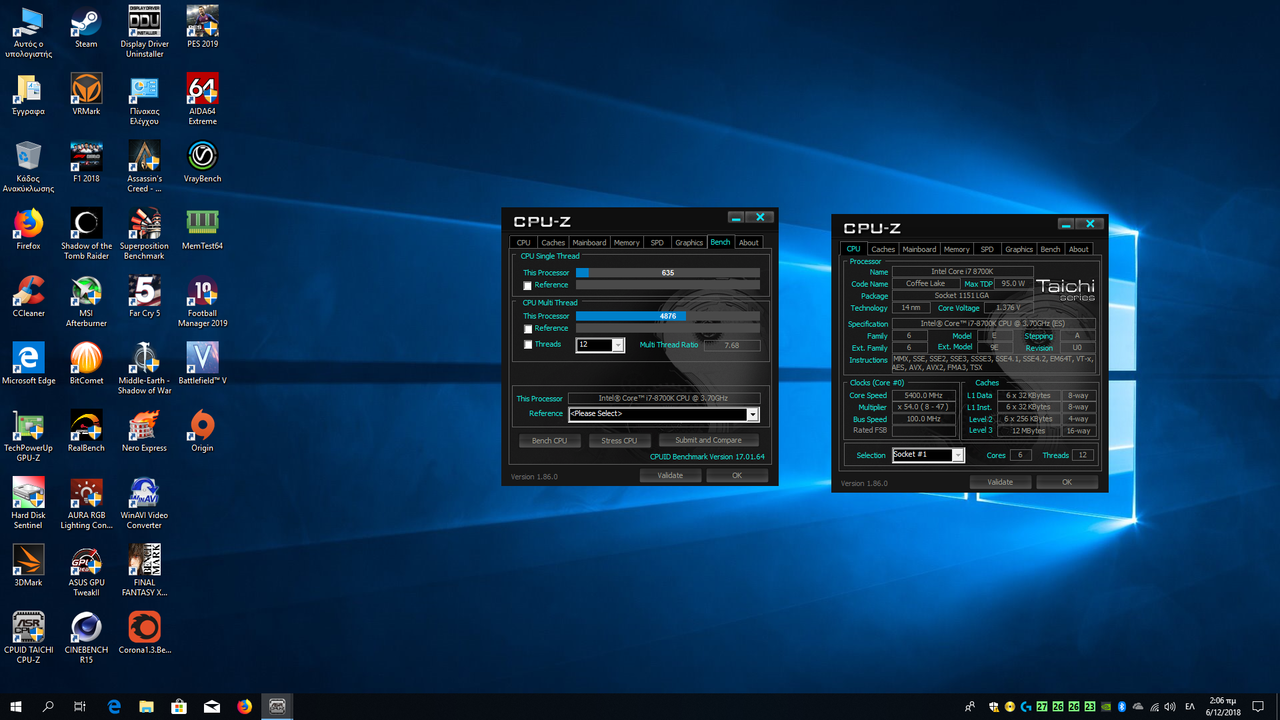
Task: Select the Assassin's Creed desktop icon
Action: point(144,166)
